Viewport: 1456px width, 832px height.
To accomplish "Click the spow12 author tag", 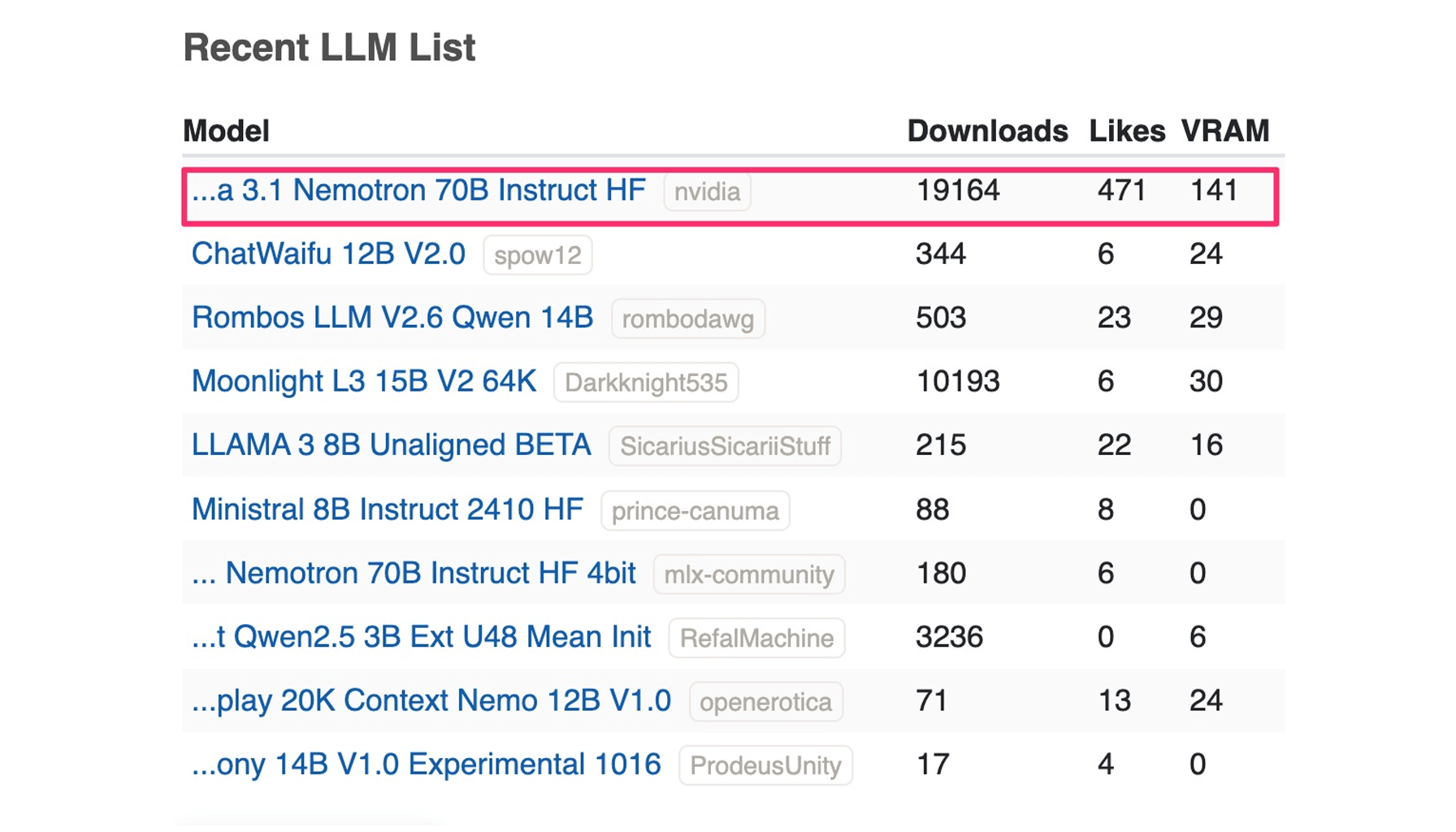I will [x=537, y=255].
